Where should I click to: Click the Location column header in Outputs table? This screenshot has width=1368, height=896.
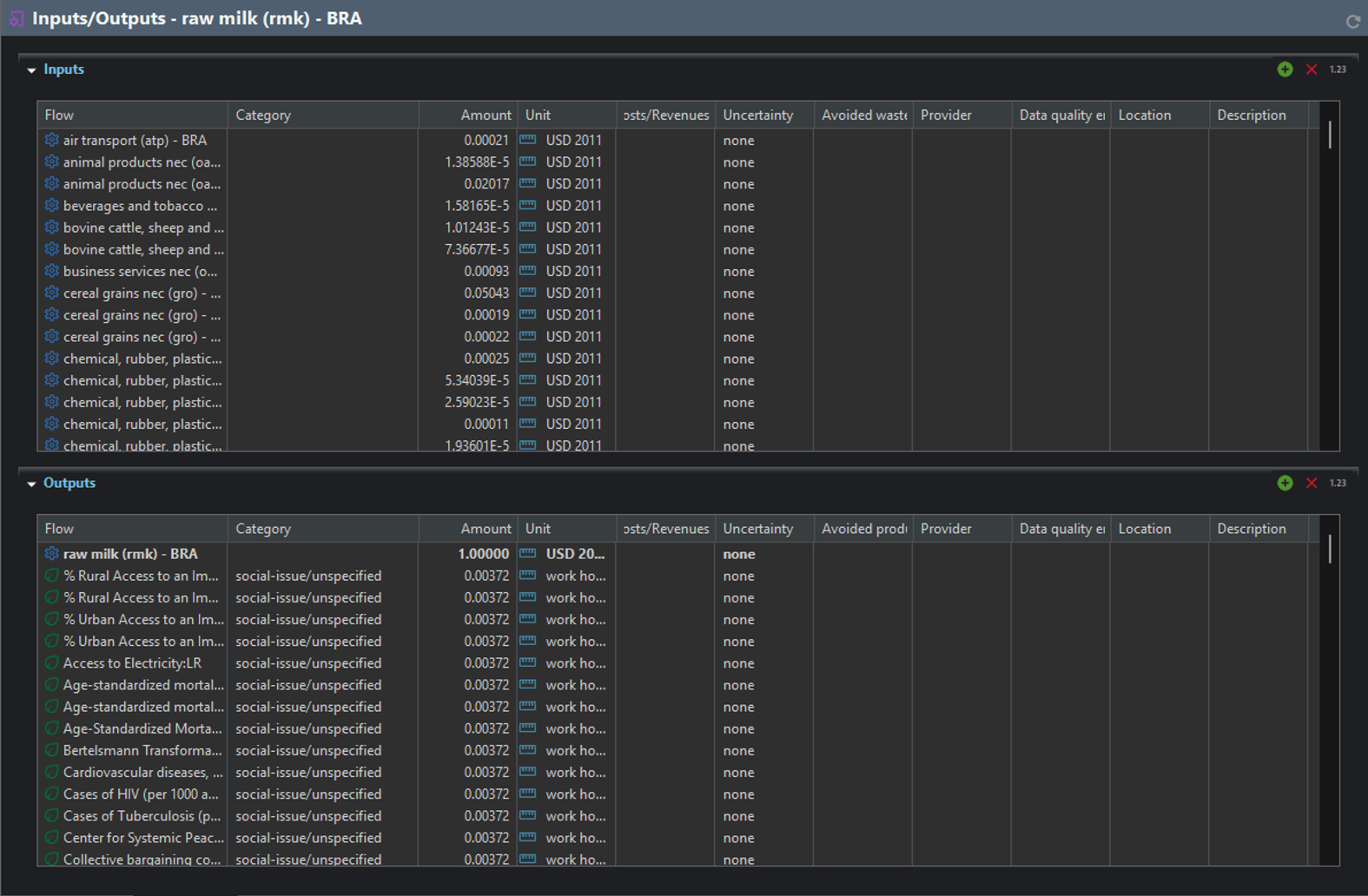[1160, 529]
